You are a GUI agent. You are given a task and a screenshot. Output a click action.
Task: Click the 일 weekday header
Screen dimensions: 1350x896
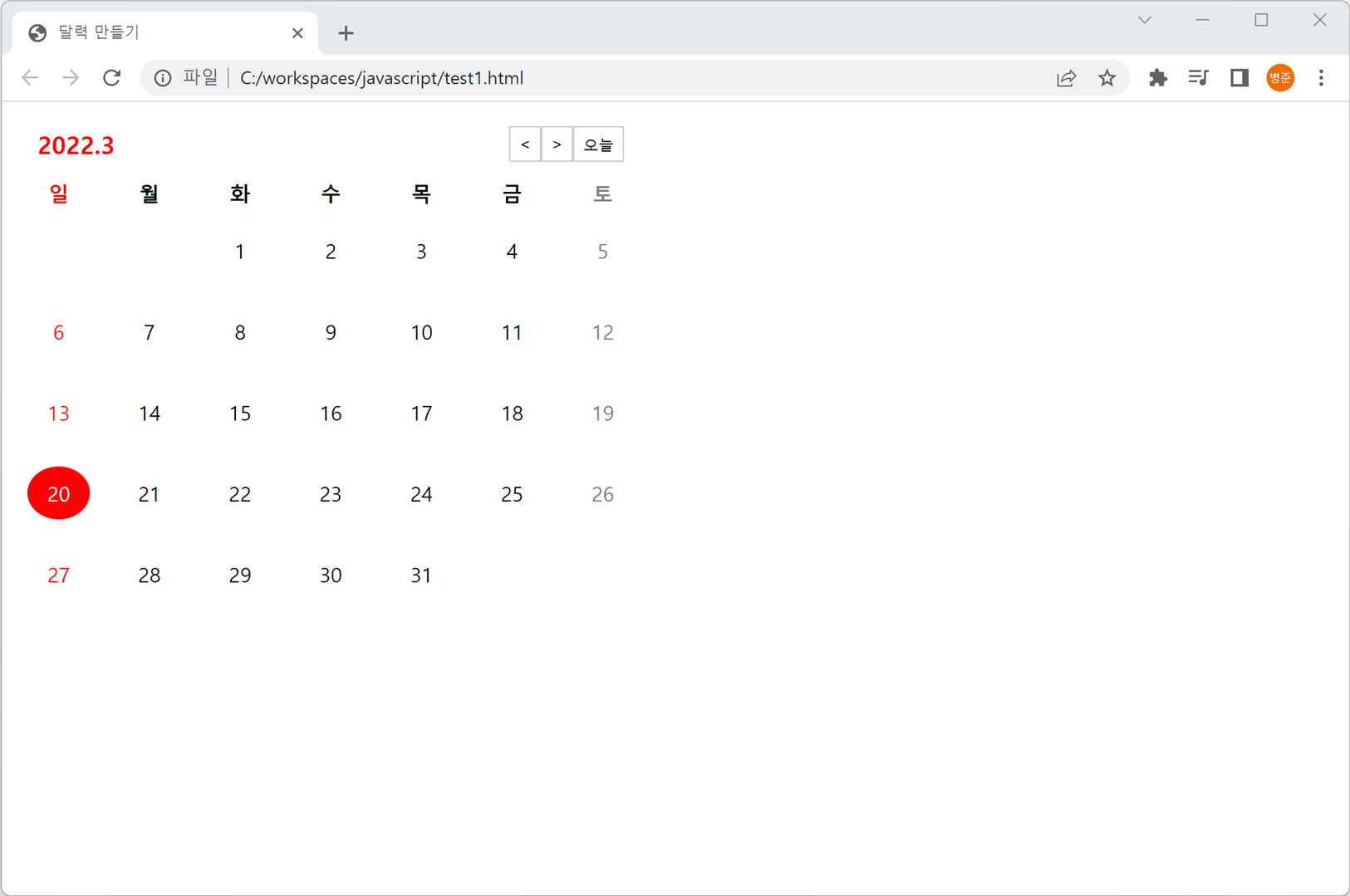point(58,193)
